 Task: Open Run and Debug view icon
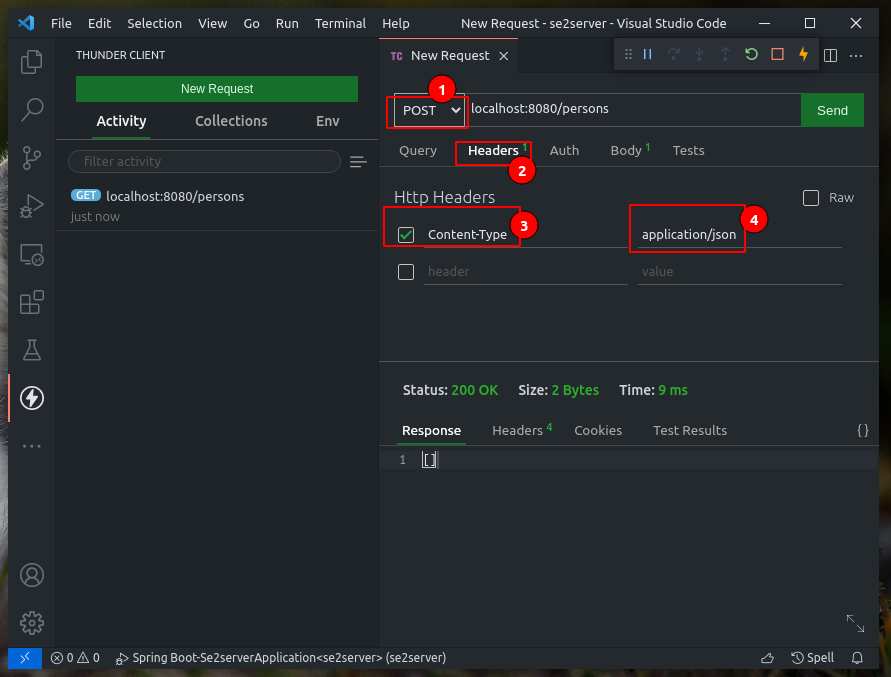point(31,206)
